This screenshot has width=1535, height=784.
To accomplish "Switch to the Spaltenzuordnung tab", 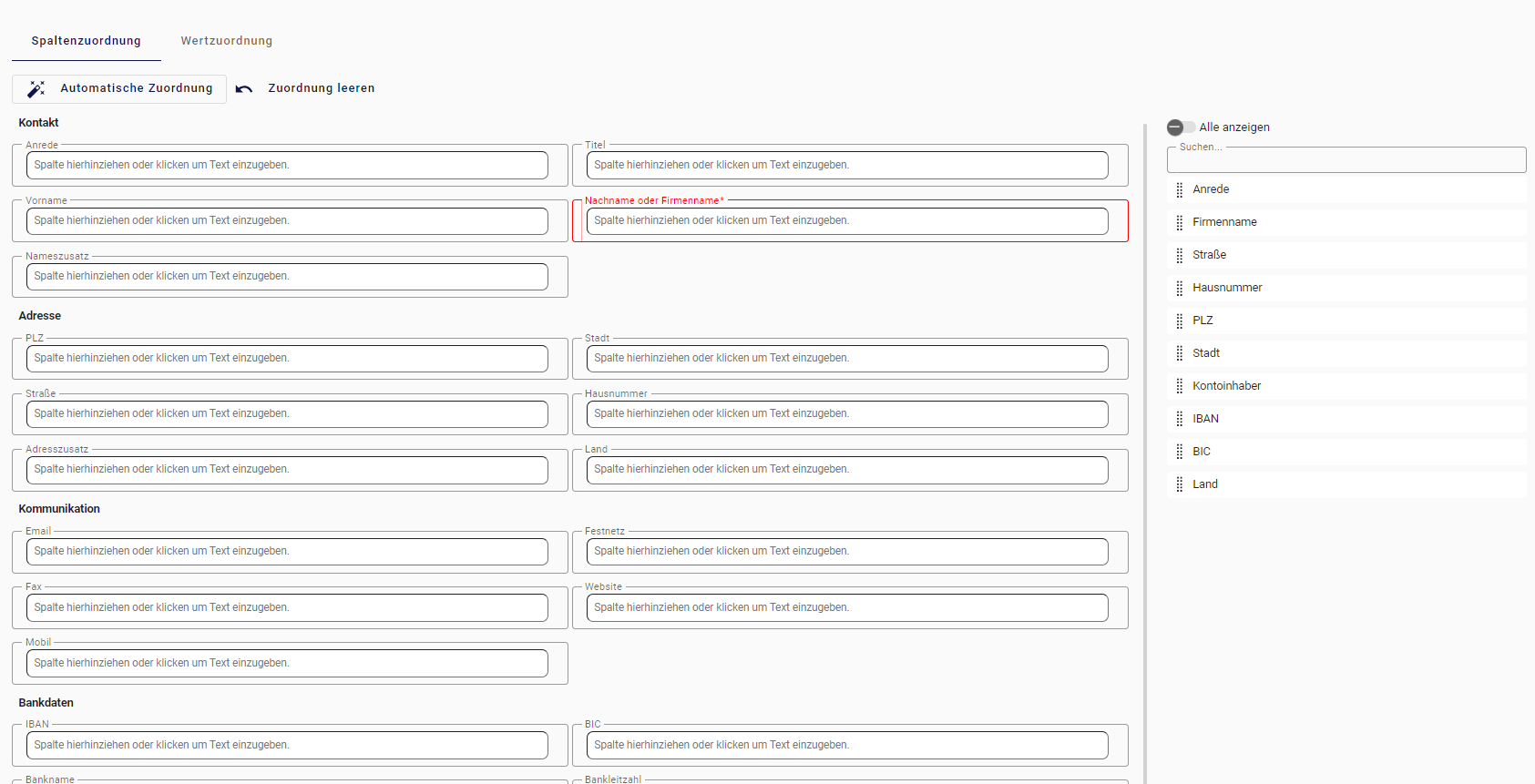I will tap(87, 41).
